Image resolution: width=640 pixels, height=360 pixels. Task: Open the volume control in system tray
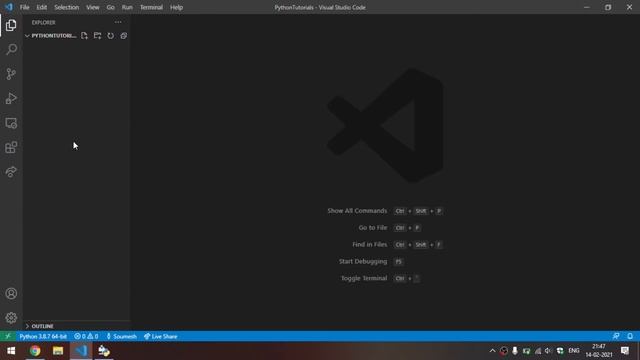click(x=548, y=351)
